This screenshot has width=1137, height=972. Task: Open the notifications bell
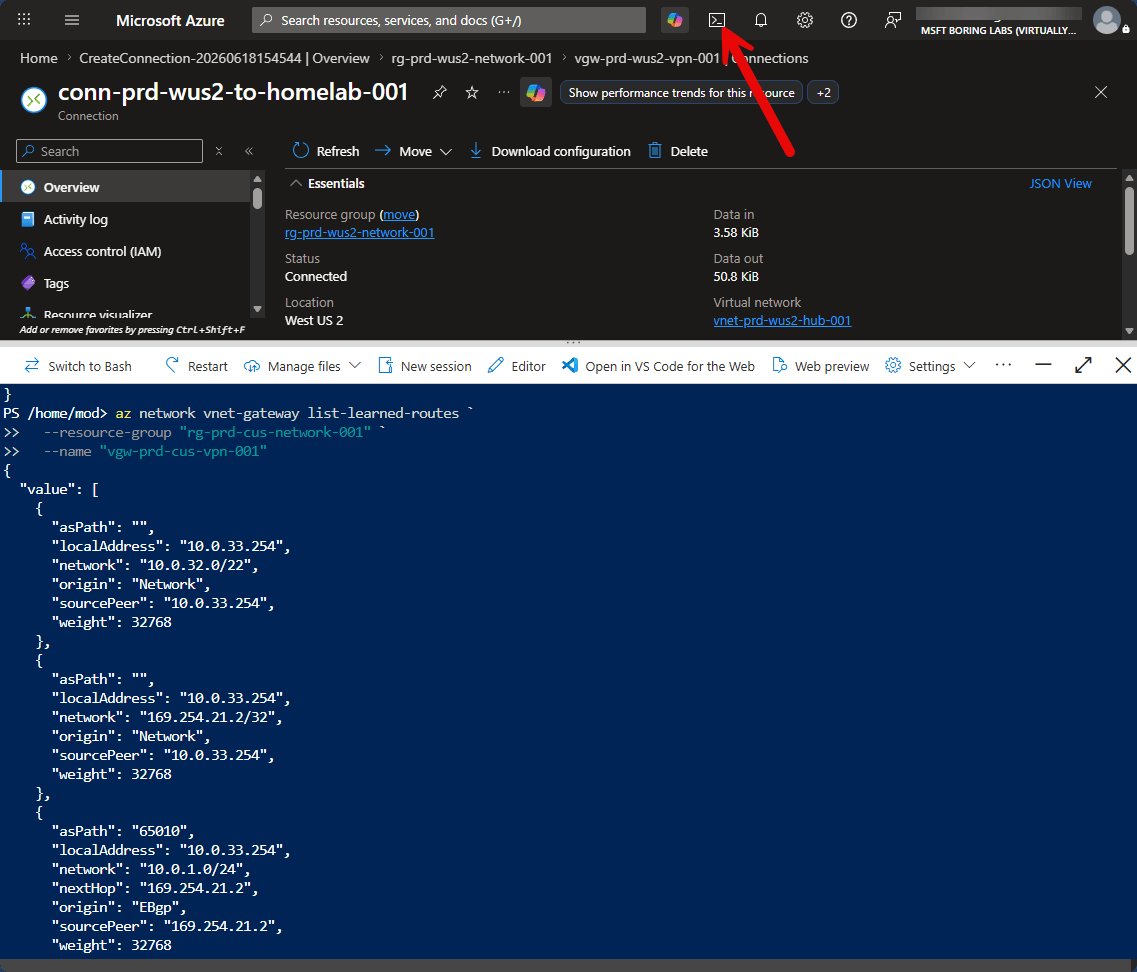[x=761, y=20]
